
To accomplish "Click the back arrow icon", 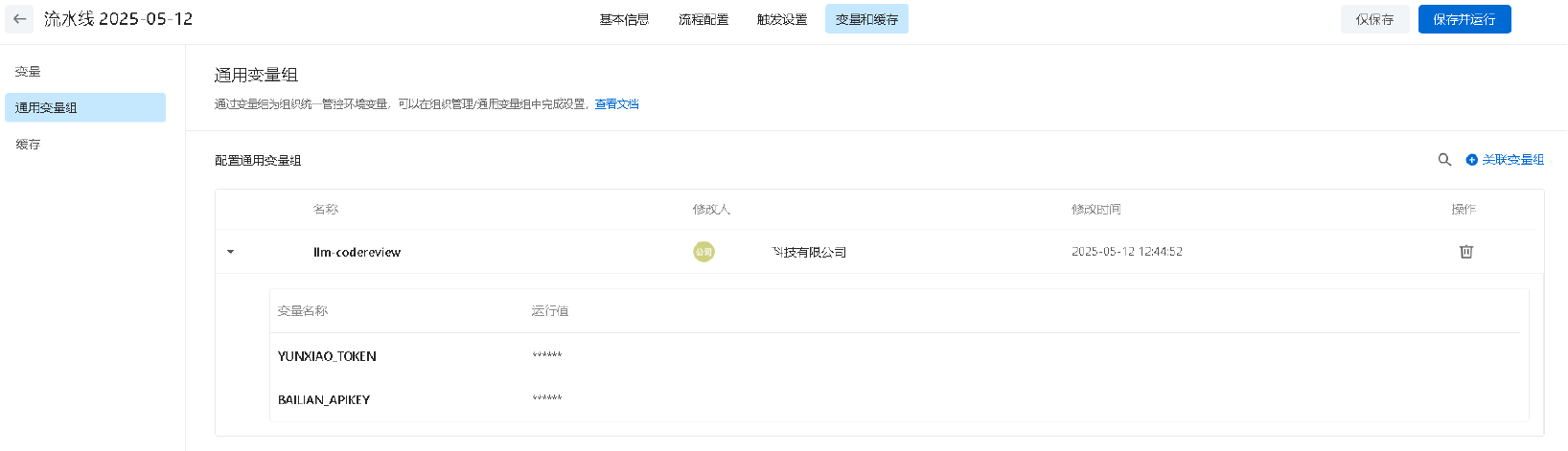I will 19,19.
